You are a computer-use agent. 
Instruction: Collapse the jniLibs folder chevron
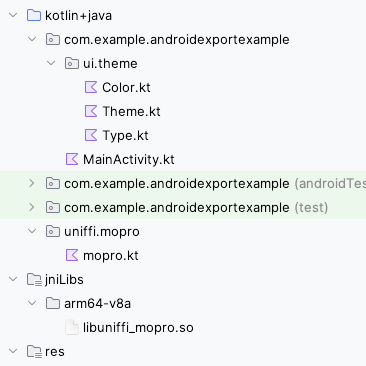13,279
